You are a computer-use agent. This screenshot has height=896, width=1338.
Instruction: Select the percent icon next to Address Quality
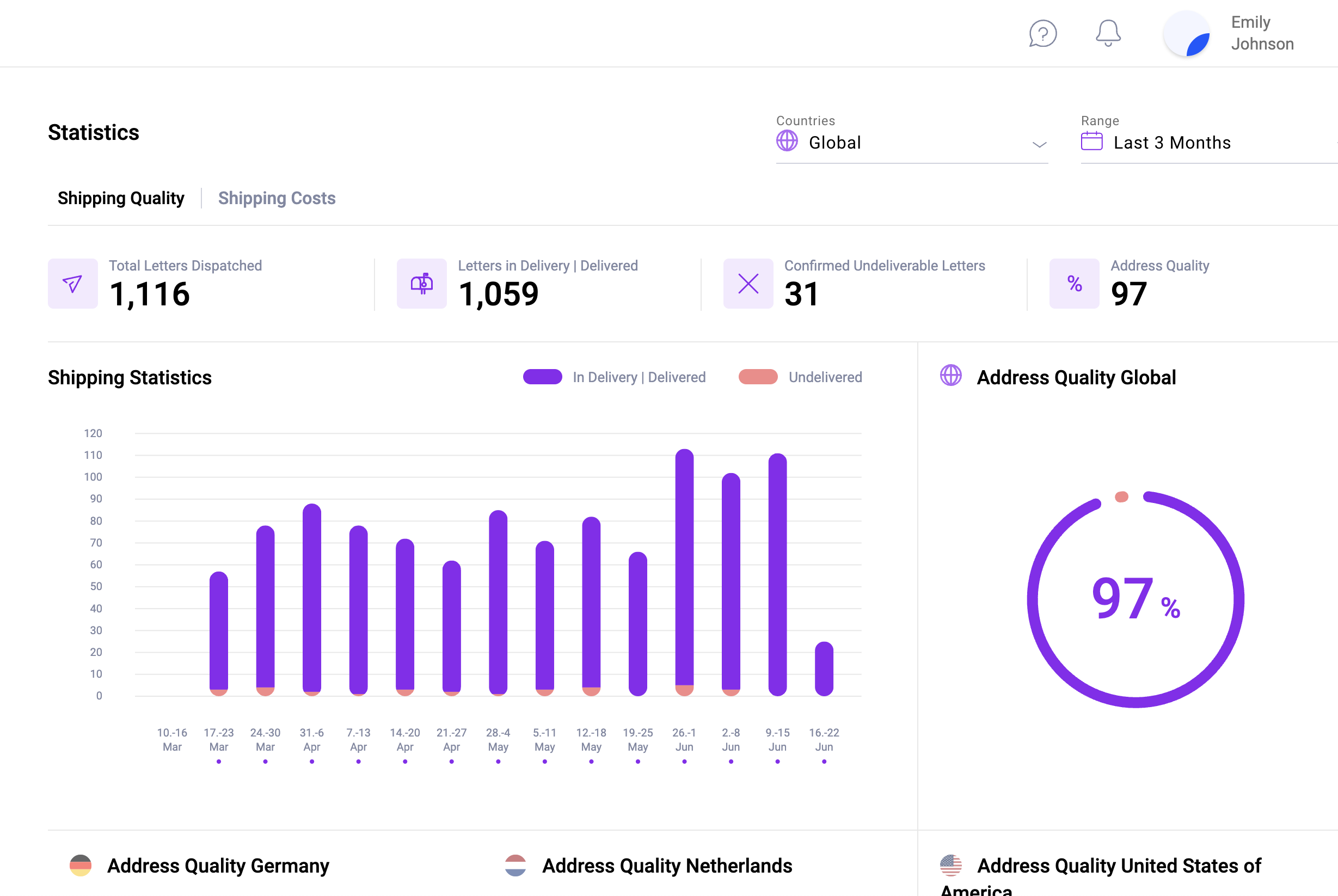coord(1074,284)
